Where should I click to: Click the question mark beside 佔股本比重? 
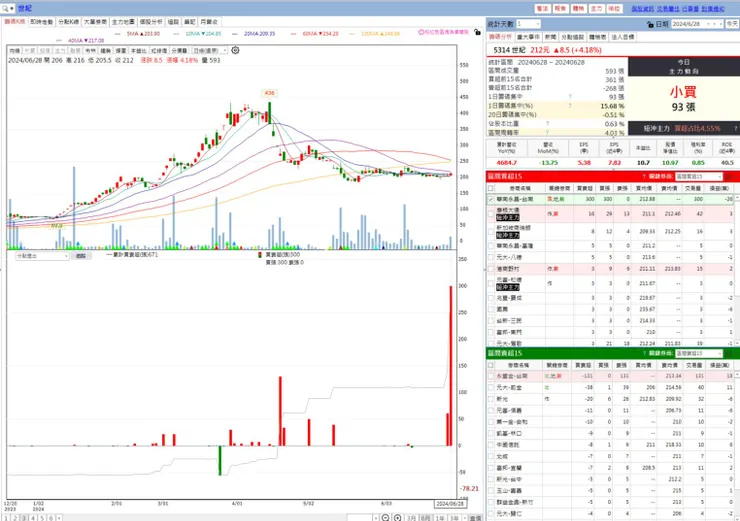click(x=547, y=124)
